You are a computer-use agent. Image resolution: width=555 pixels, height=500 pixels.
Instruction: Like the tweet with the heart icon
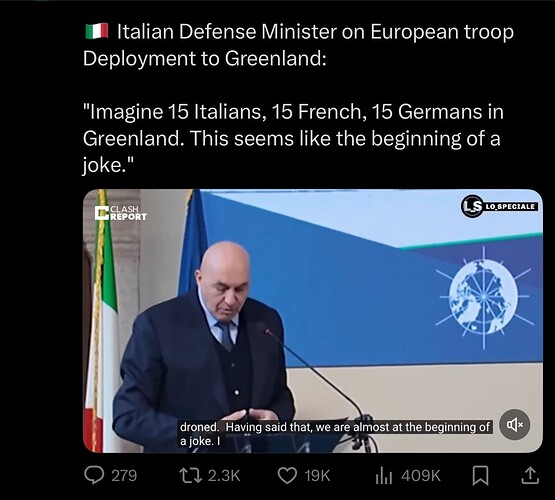coord(287,476)
